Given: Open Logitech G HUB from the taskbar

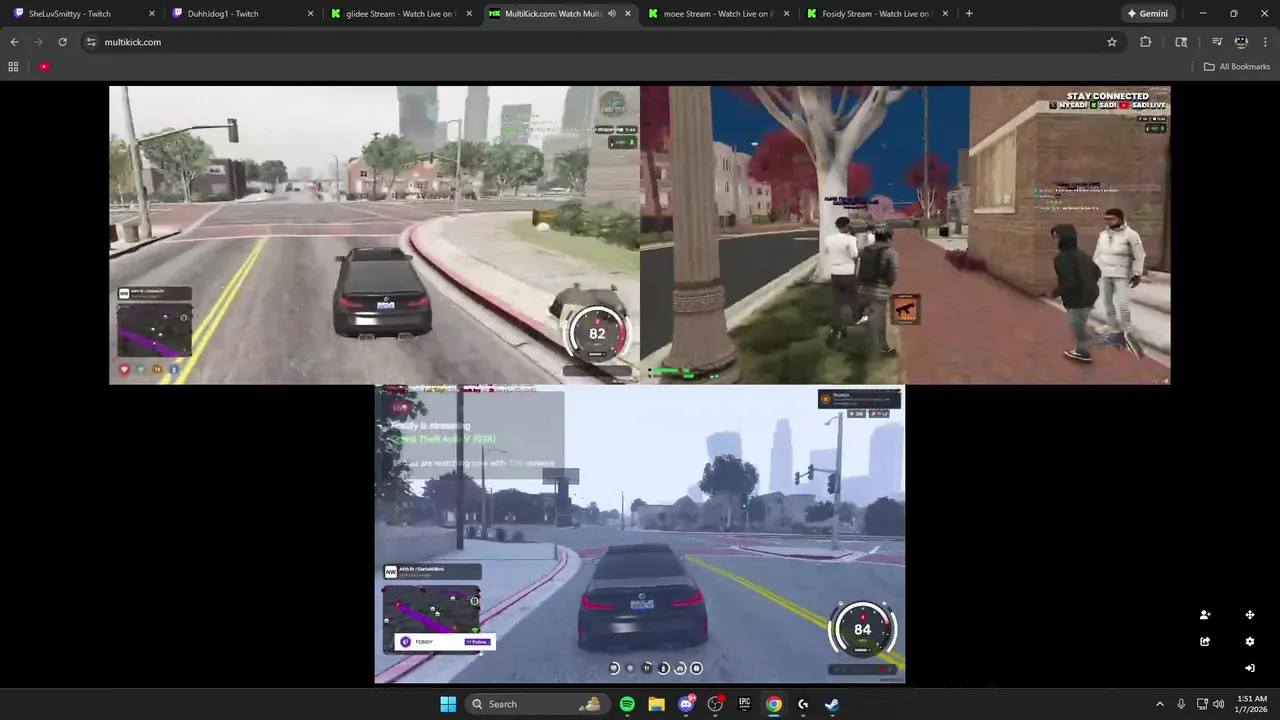Looking at the screenshot, I should (x=803, y=704).
